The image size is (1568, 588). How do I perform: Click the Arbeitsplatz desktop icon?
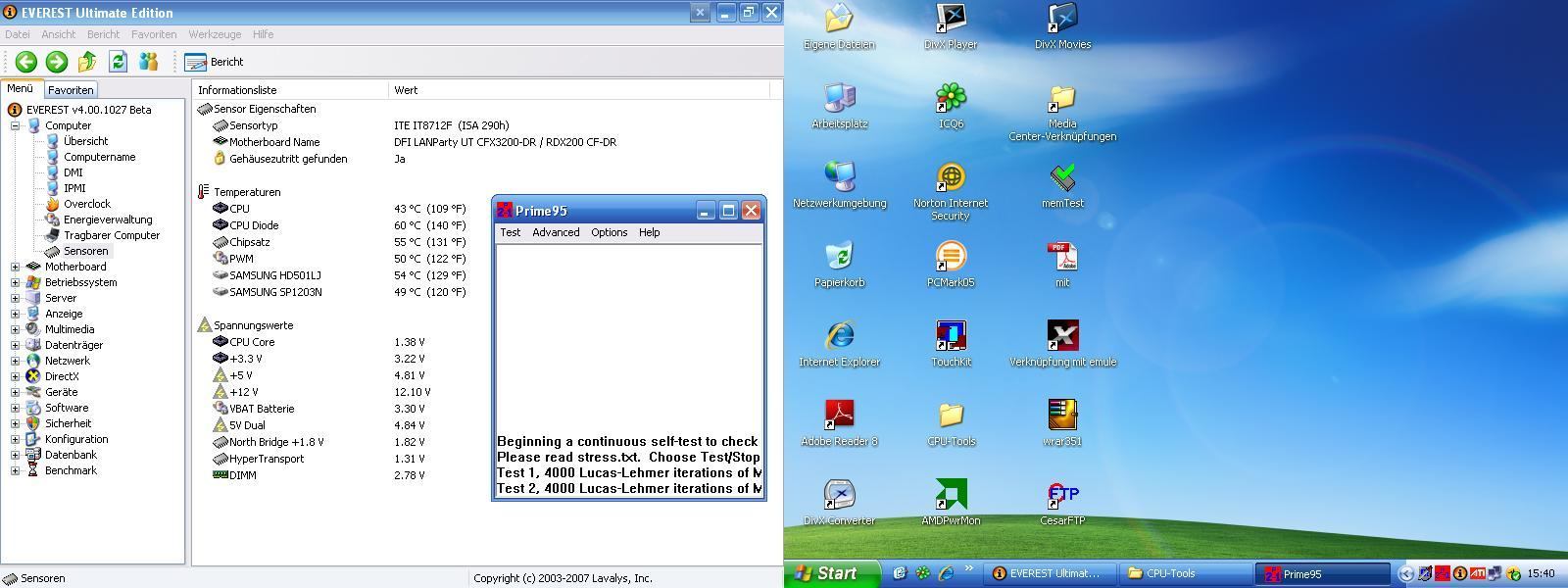point(839,106)
